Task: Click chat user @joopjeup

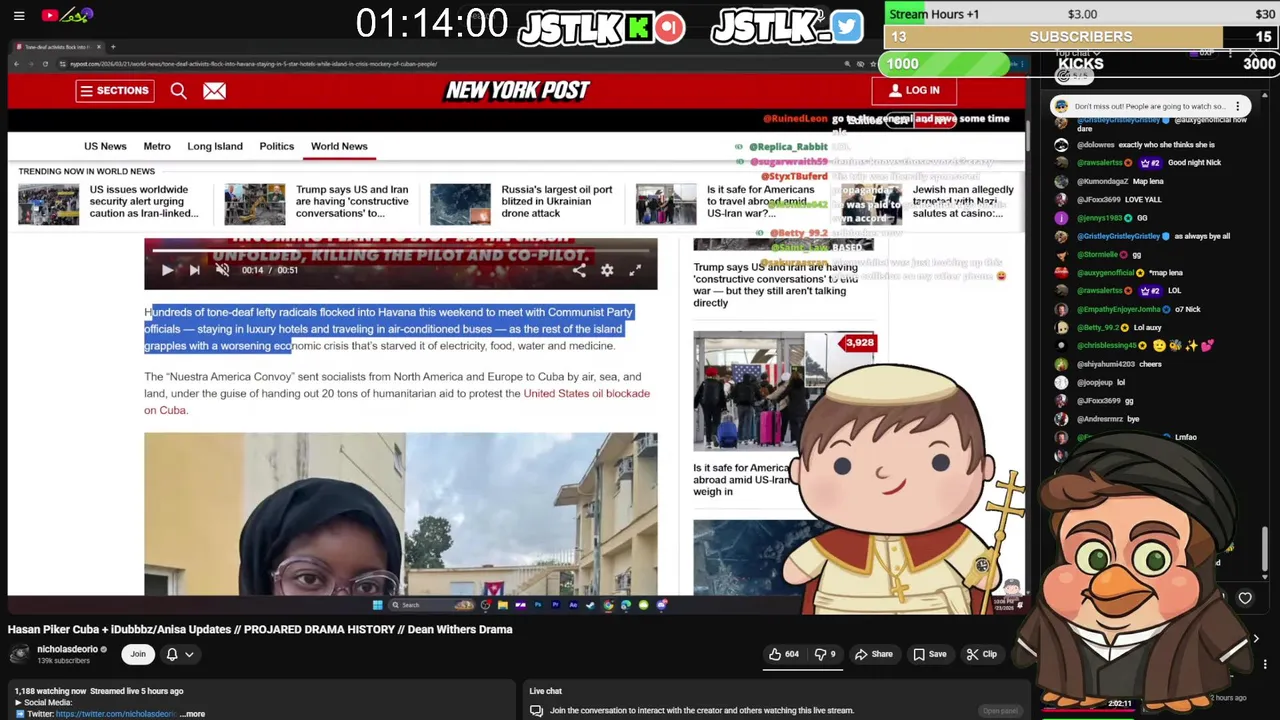Action: 1095,382
